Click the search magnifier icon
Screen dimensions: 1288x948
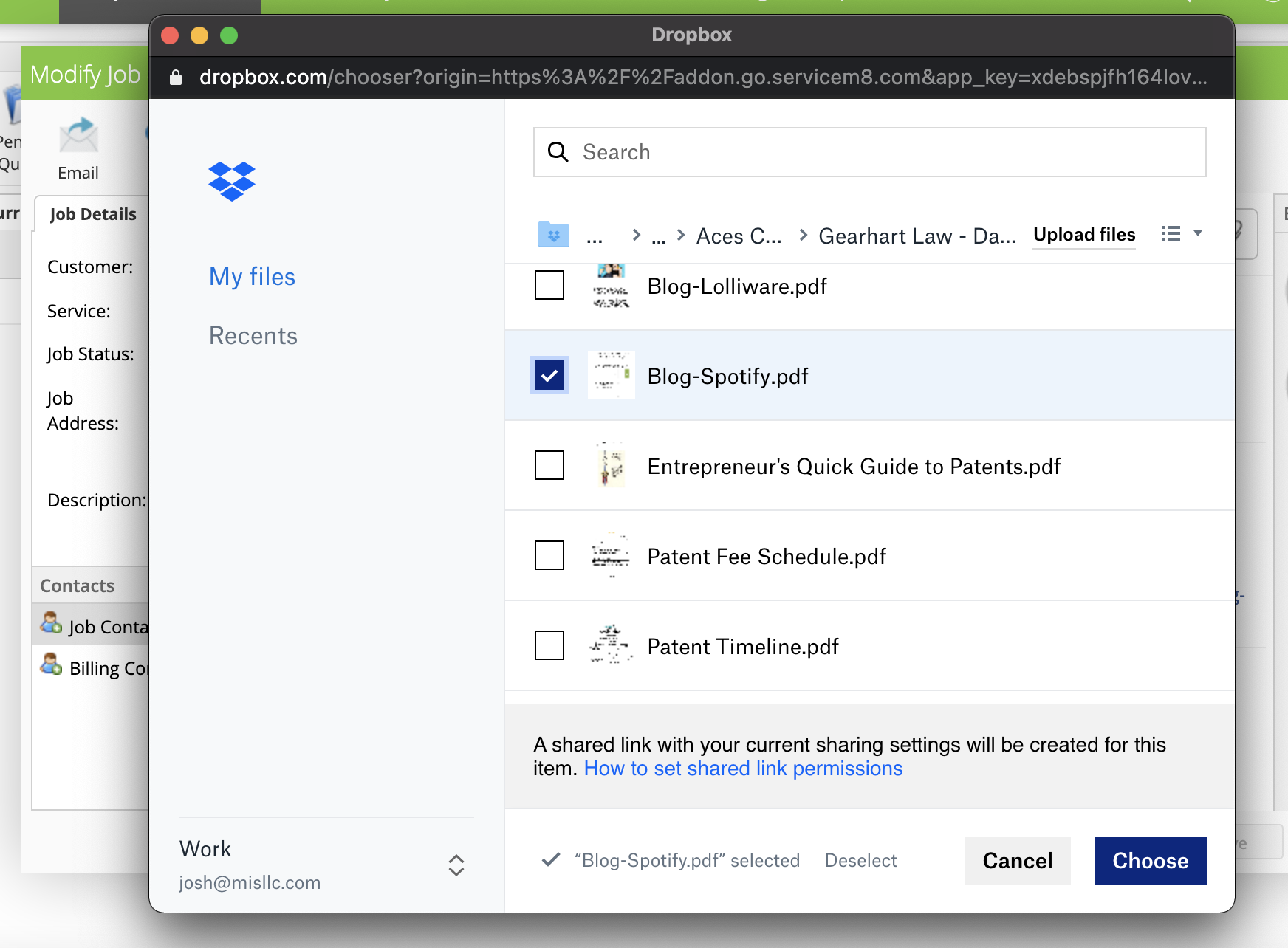(x=558, y=152)
